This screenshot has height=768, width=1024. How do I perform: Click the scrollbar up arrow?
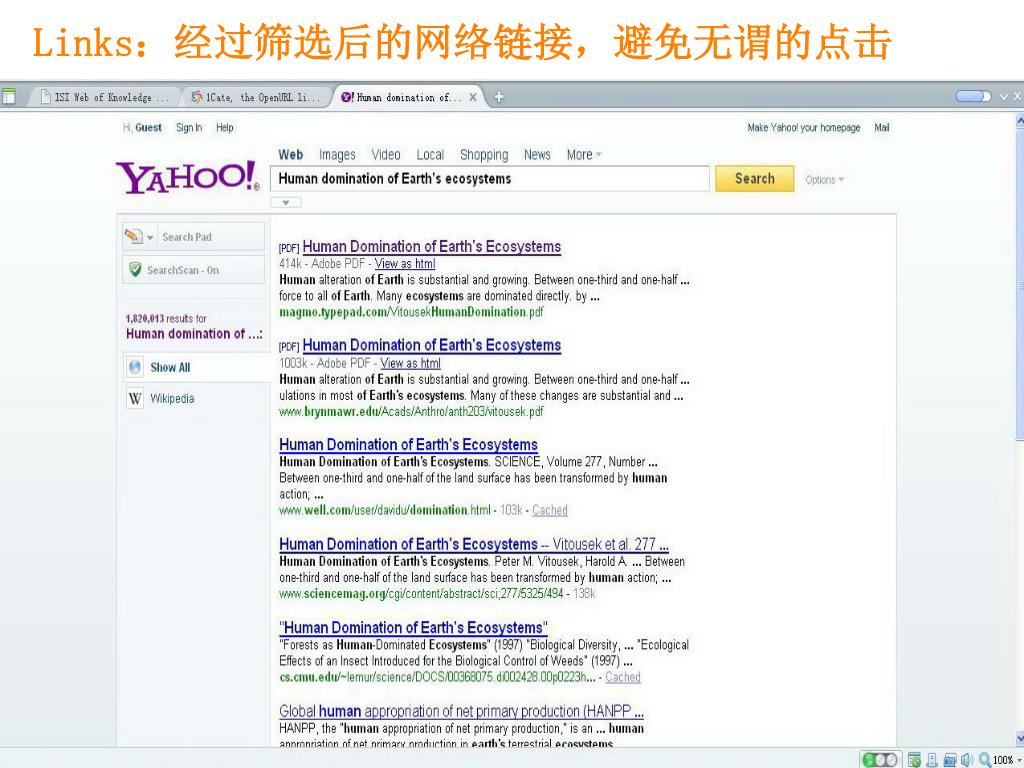(x=1019, y=120)
